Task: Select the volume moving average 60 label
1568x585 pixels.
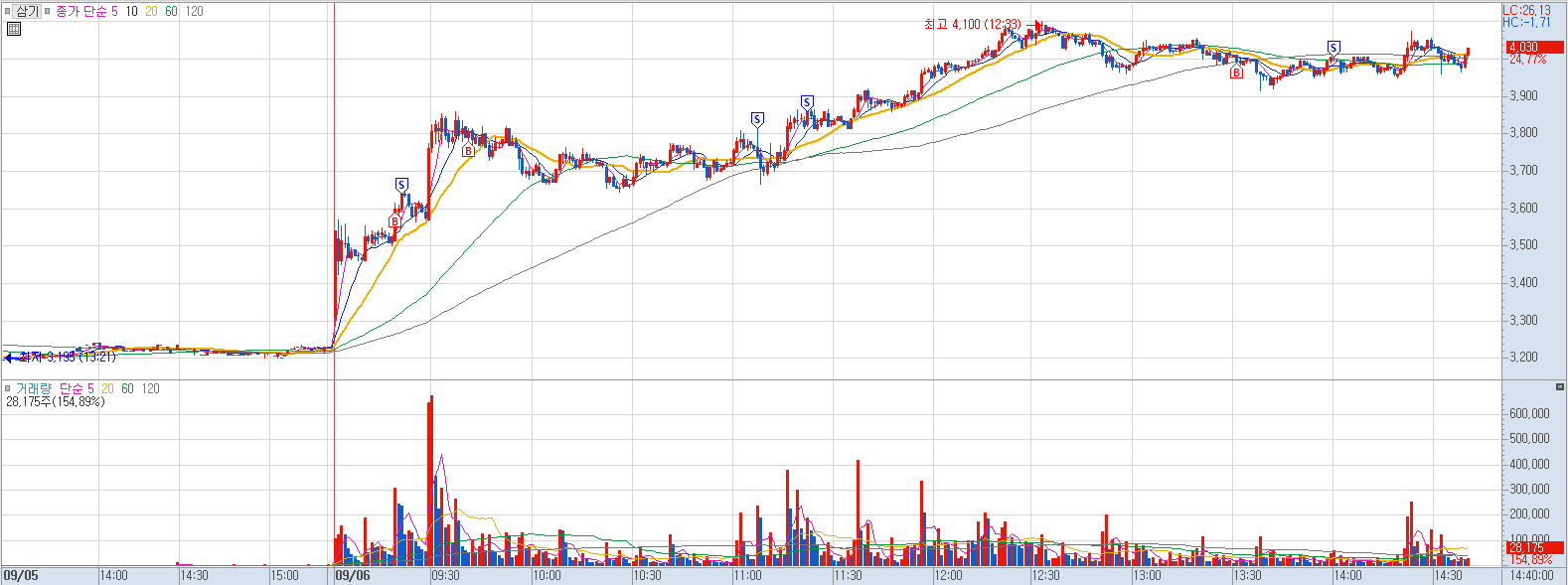Action: (x=127, y=388)
